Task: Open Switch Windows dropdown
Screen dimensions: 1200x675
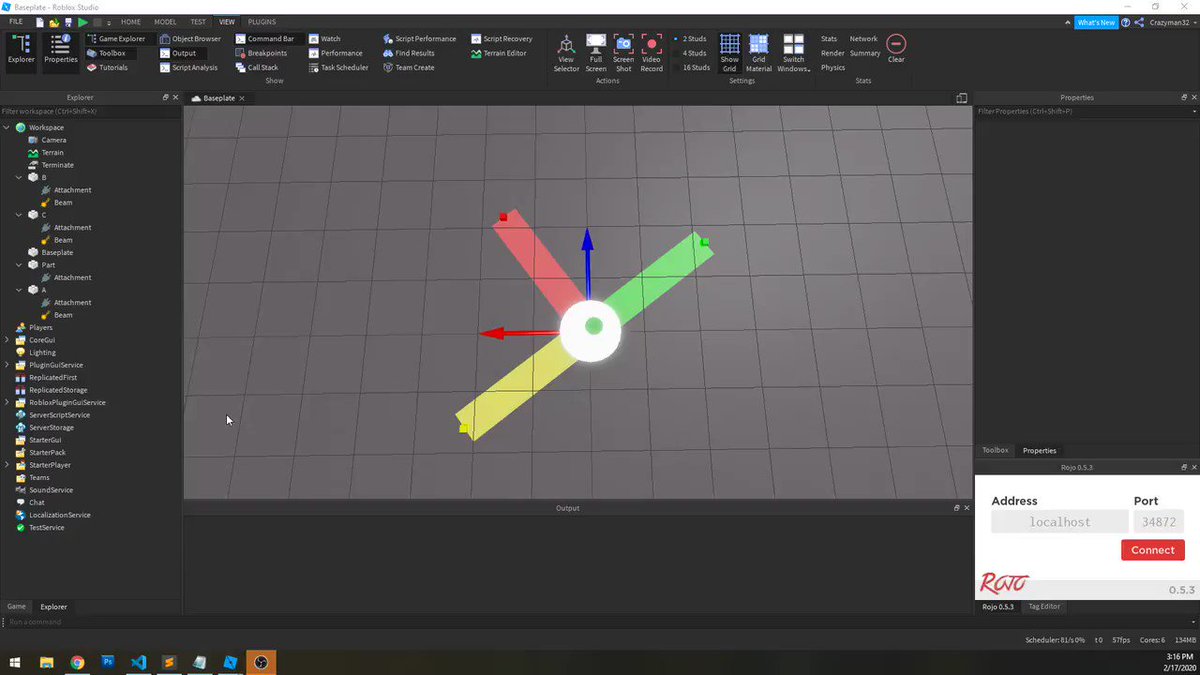Action: (x=793, y=53)
